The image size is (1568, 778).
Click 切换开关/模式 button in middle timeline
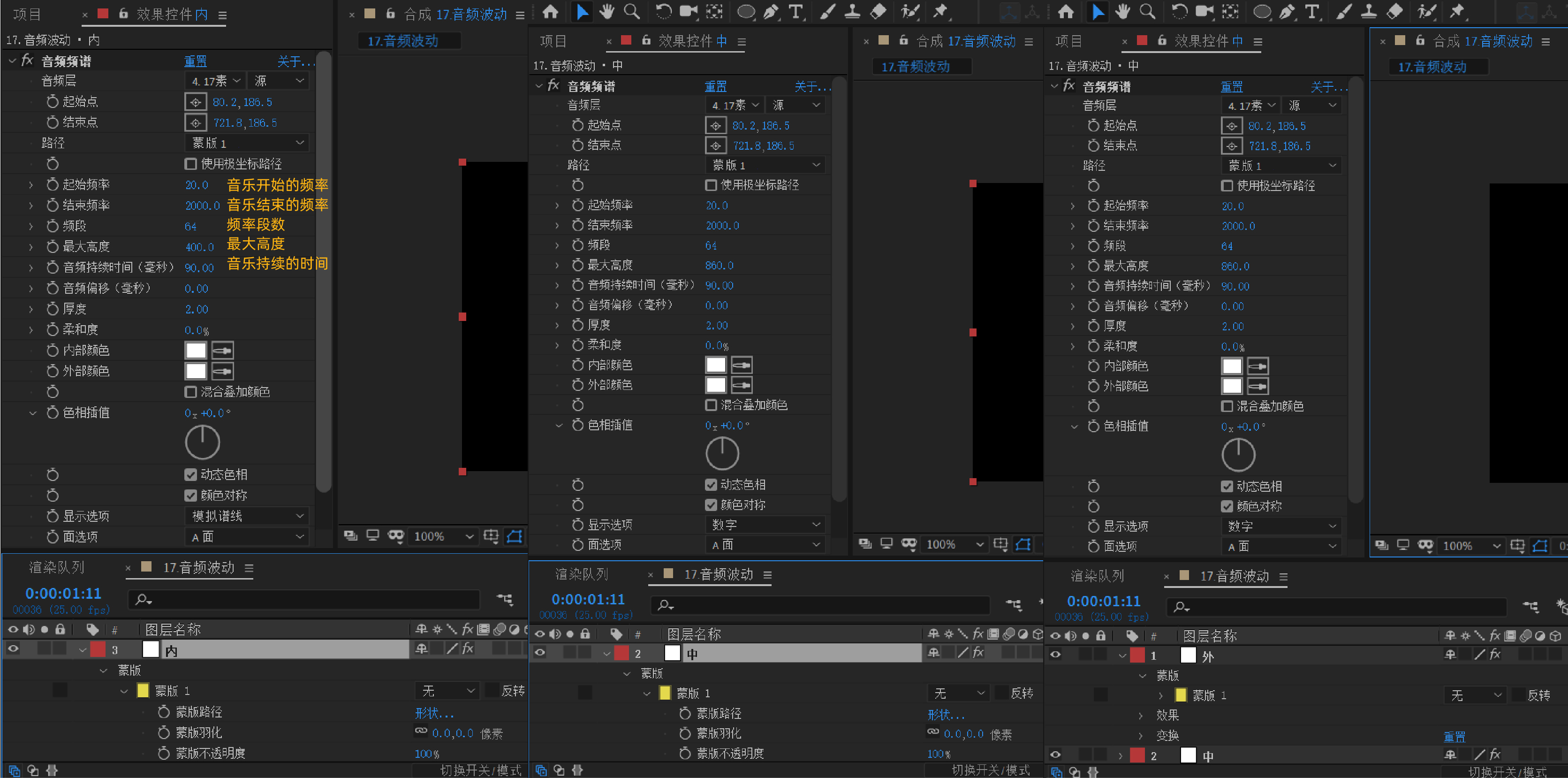click(990, 770)
